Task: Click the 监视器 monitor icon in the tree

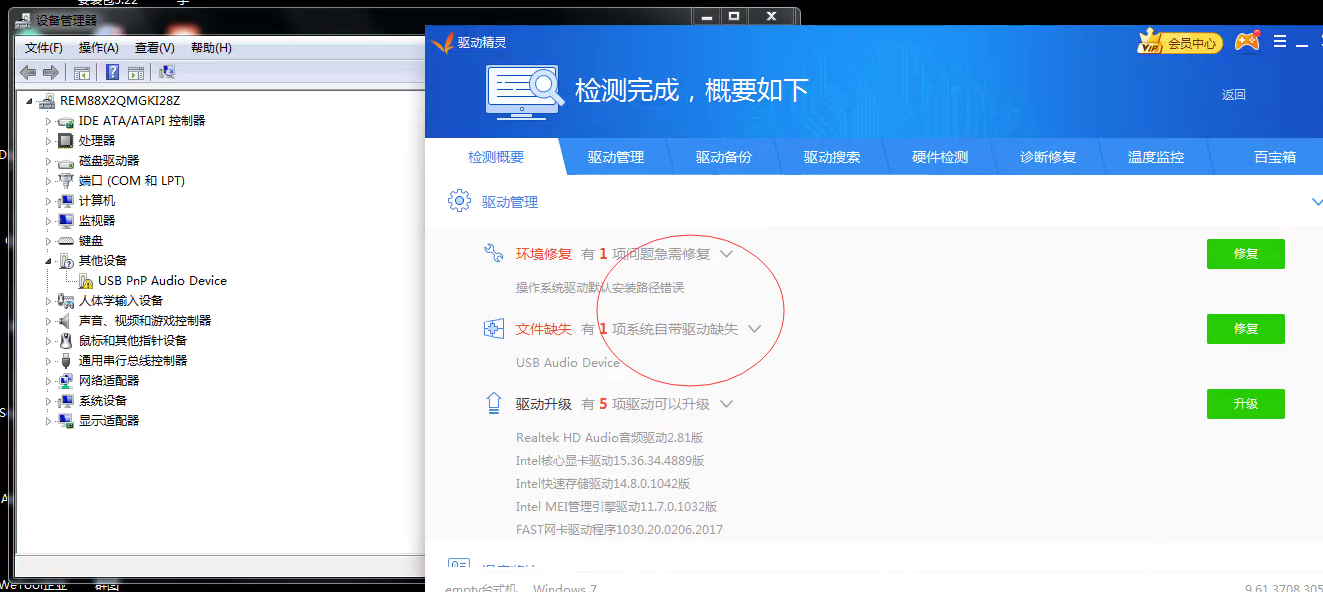Action: point(66,220)
